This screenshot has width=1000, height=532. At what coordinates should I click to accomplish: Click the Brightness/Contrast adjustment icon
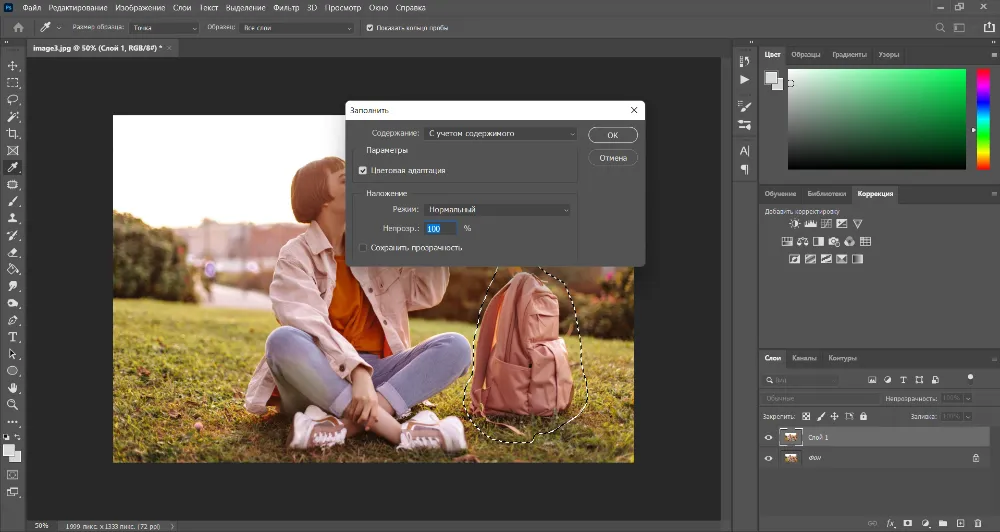point(794,224)
